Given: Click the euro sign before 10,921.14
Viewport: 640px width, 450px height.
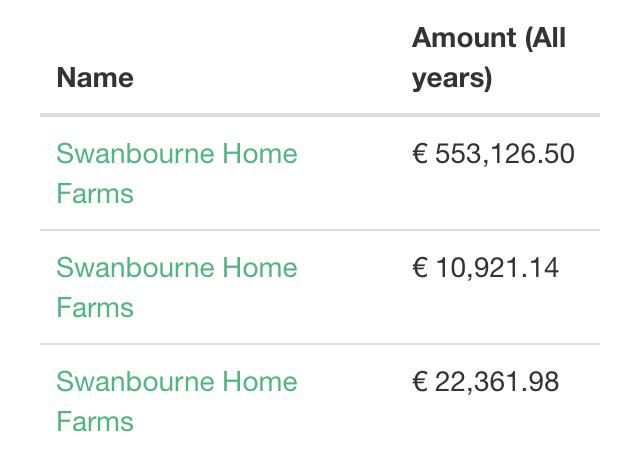Looking at the screenshot, I should click(x=420, y=268).
